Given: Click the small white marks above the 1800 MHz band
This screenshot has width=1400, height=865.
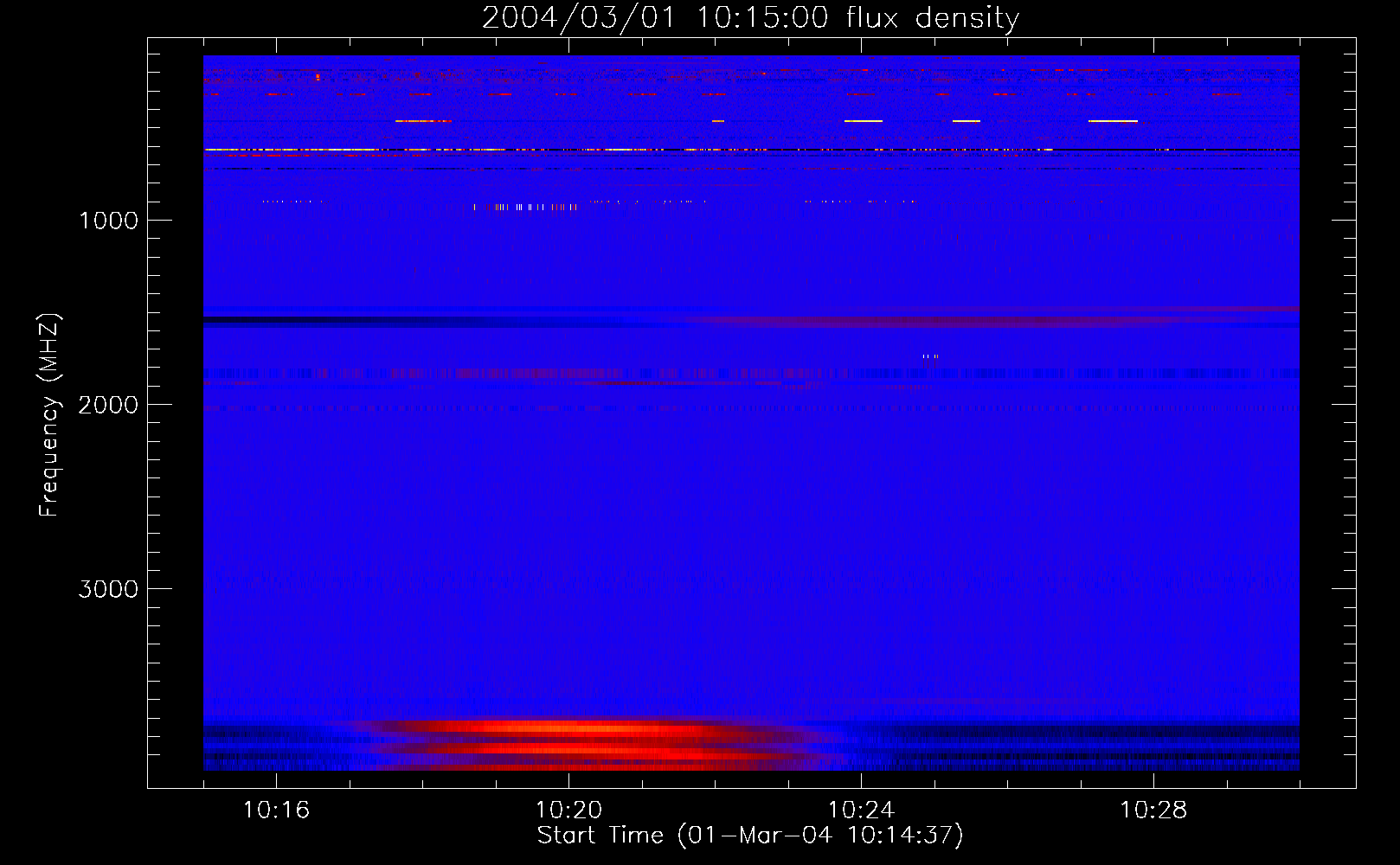Looking at the screenshot, I should pos(930,356).
